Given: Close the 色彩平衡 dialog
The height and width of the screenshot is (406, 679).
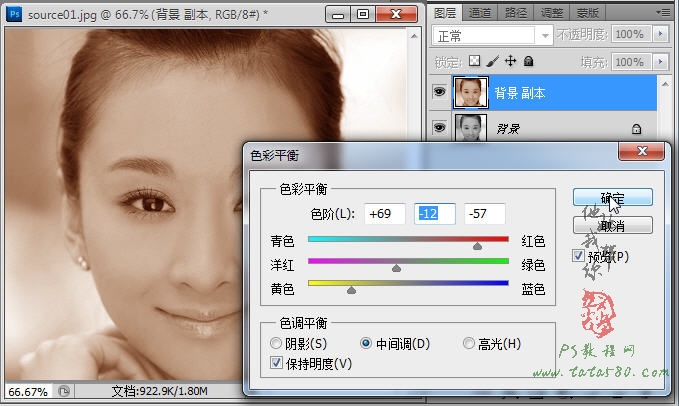Looking at the screenshot, I should click(x=642, y=151).
